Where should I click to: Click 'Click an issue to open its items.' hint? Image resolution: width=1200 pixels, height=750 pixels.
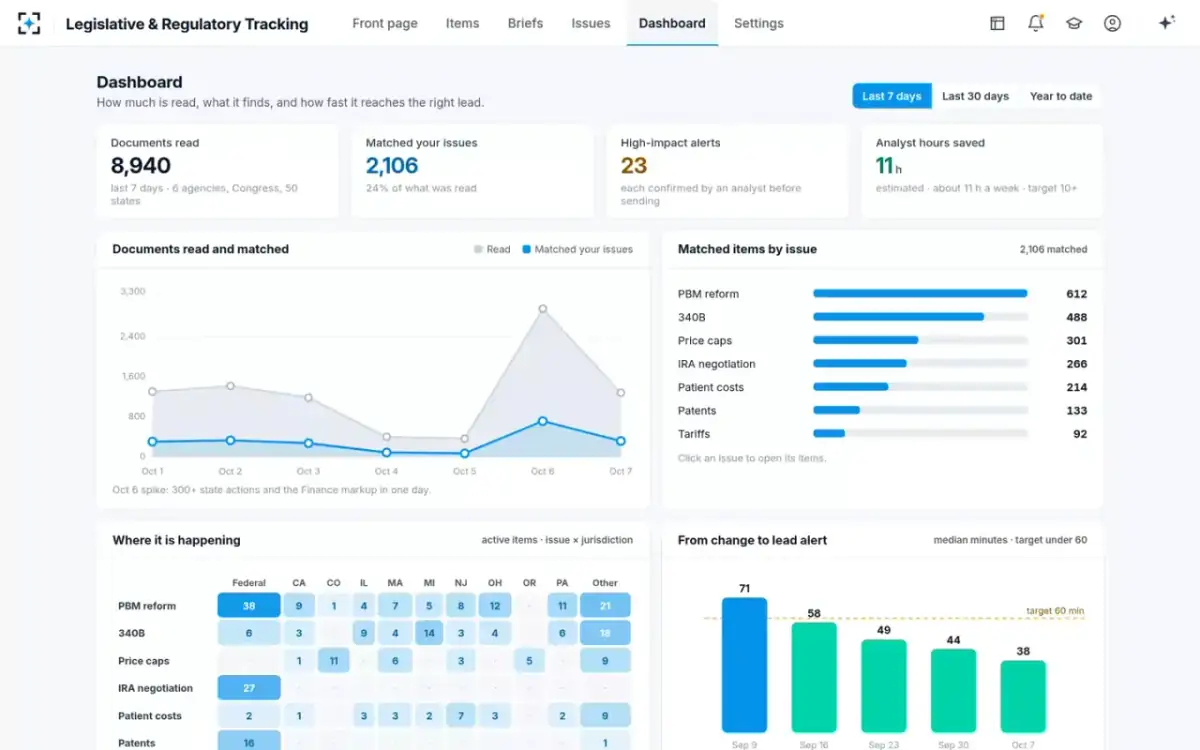click(752, 458)
